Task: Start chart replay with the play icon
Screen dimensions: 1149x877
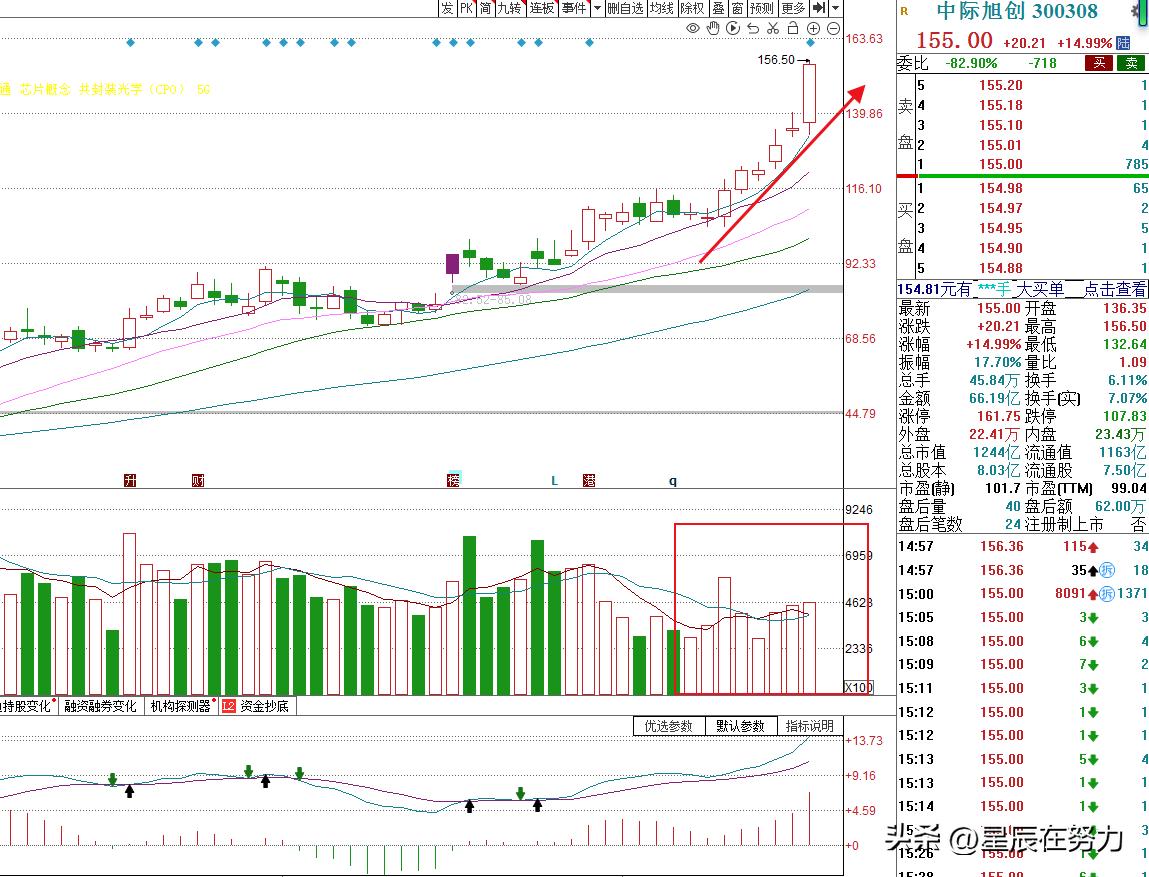Action: [733, 29]
